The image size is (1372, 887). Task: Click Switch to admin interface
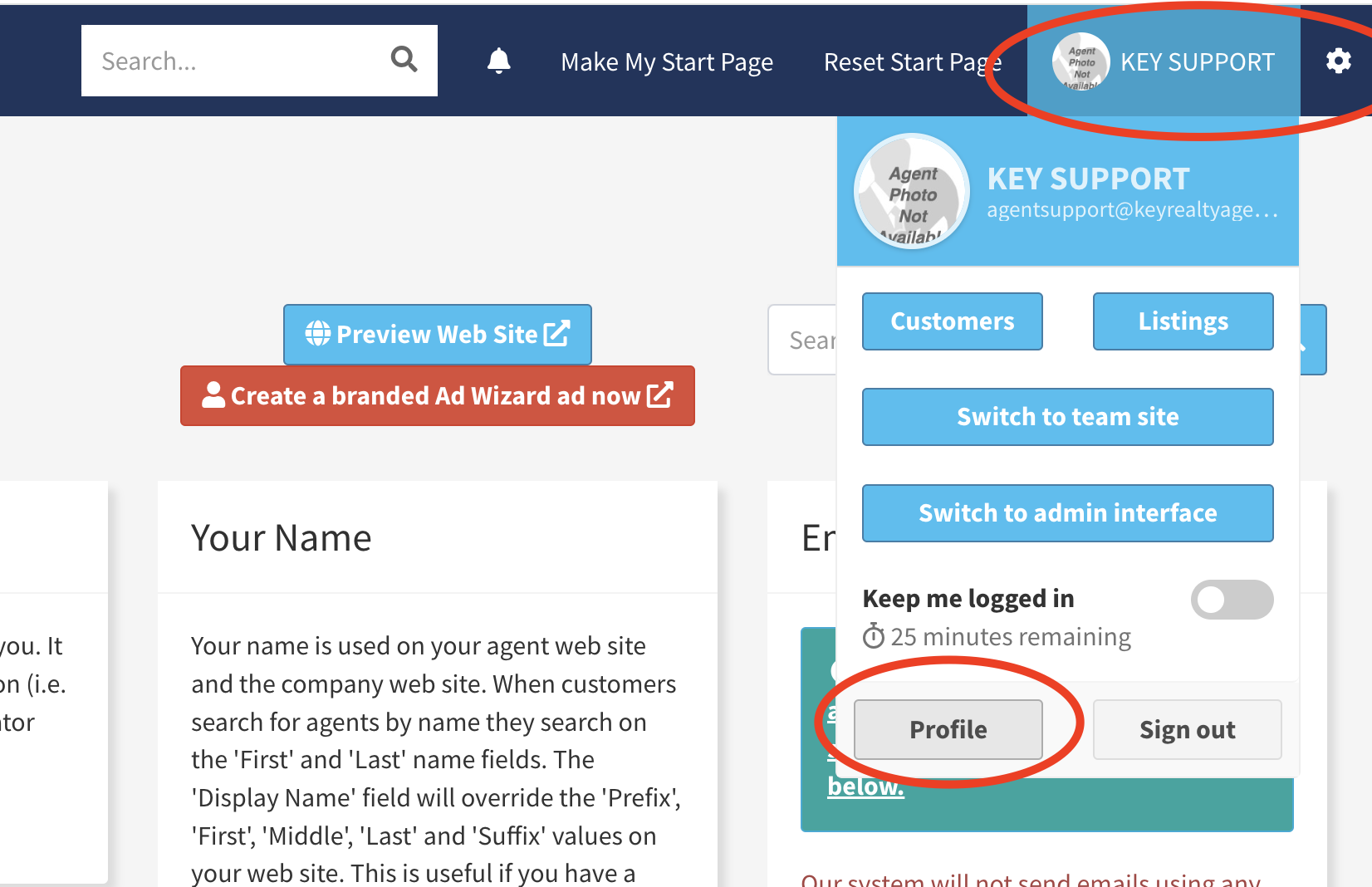1067,513
